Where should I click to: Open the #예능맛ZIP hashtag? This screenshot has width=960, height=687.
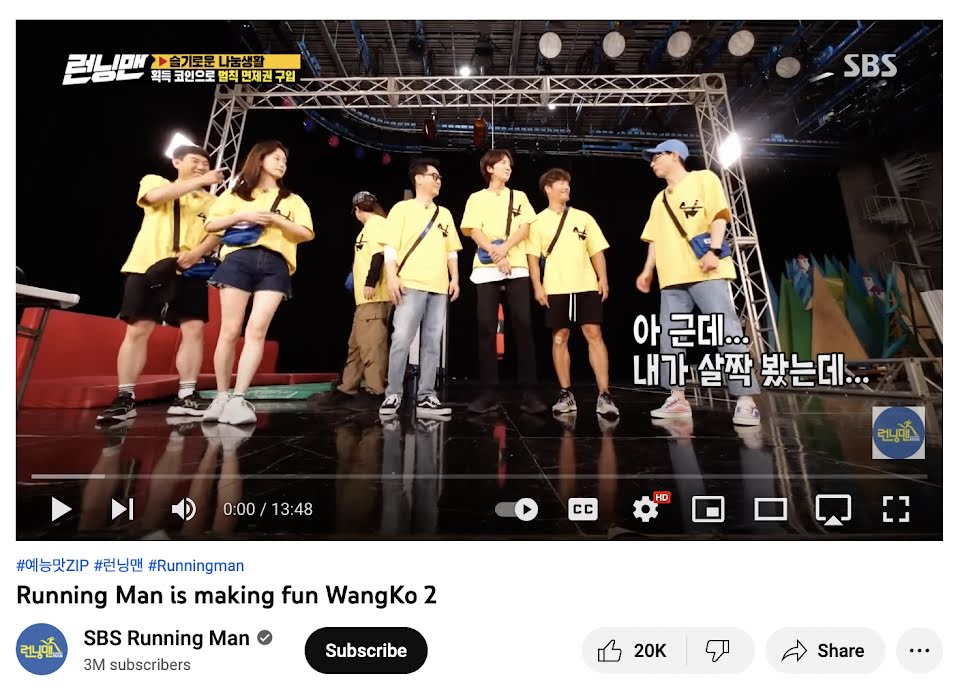pos(53,565)
